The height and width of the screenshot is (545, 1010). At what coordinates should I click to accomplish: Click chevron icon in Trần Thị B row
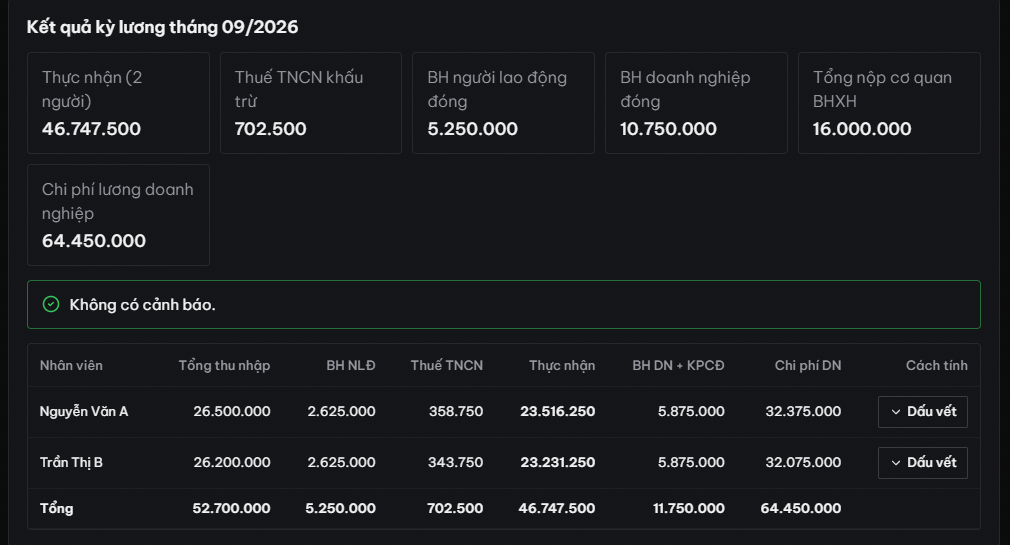coord(895,463)
